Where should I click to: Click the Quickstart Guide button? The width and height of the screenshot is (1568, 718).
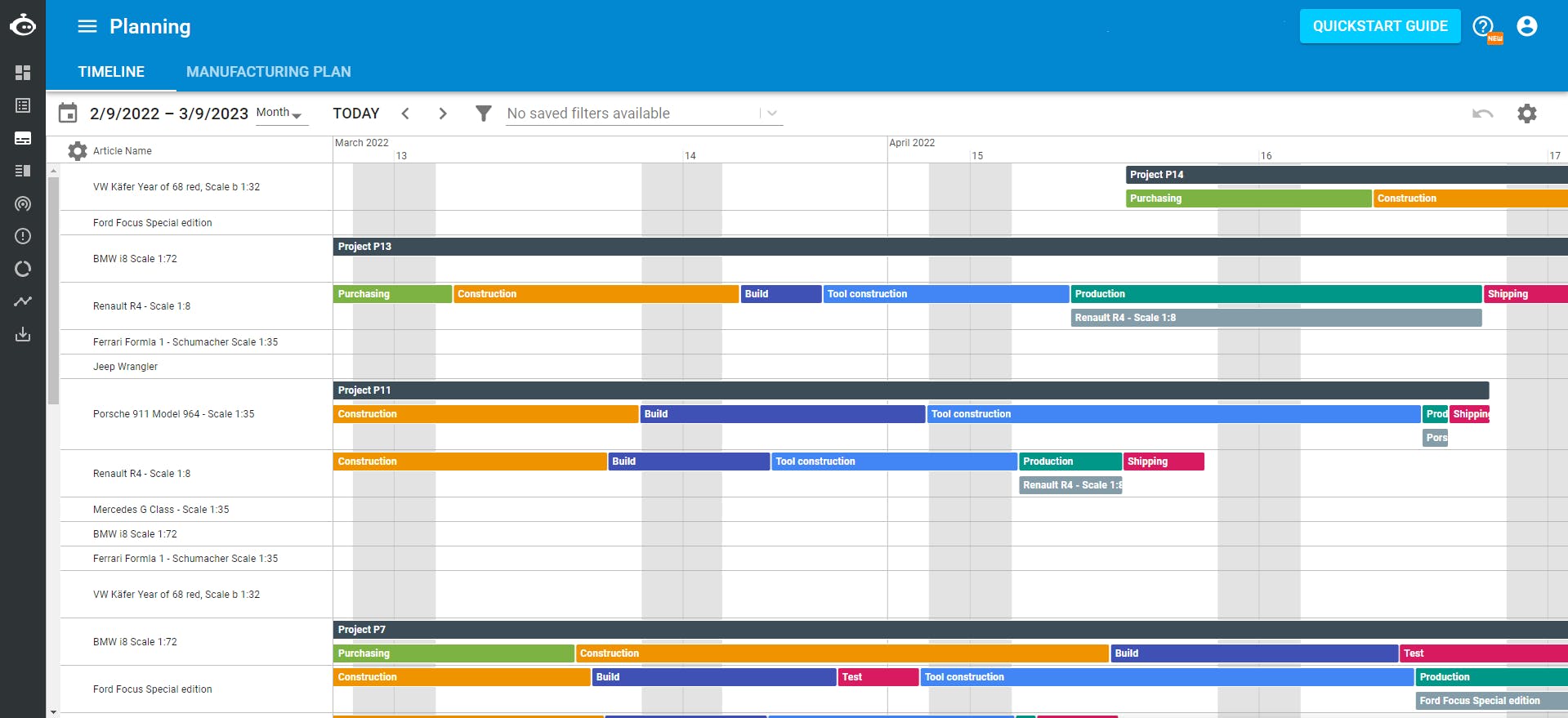pyautogui.click(x=1380, y=26)
